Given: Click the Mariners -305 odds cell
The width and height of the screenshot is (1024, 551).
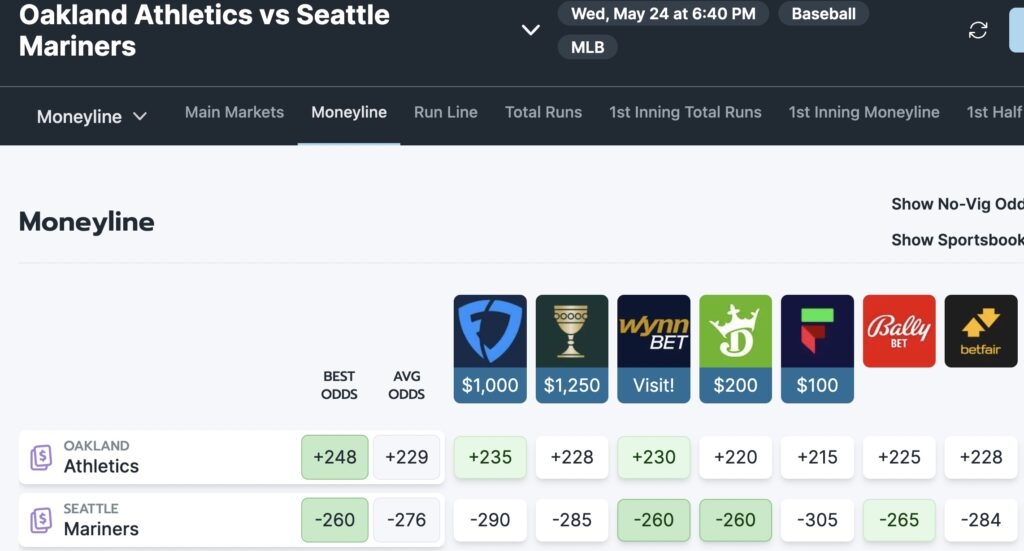Looking at the screenshot, I should [x=817, y=520].
